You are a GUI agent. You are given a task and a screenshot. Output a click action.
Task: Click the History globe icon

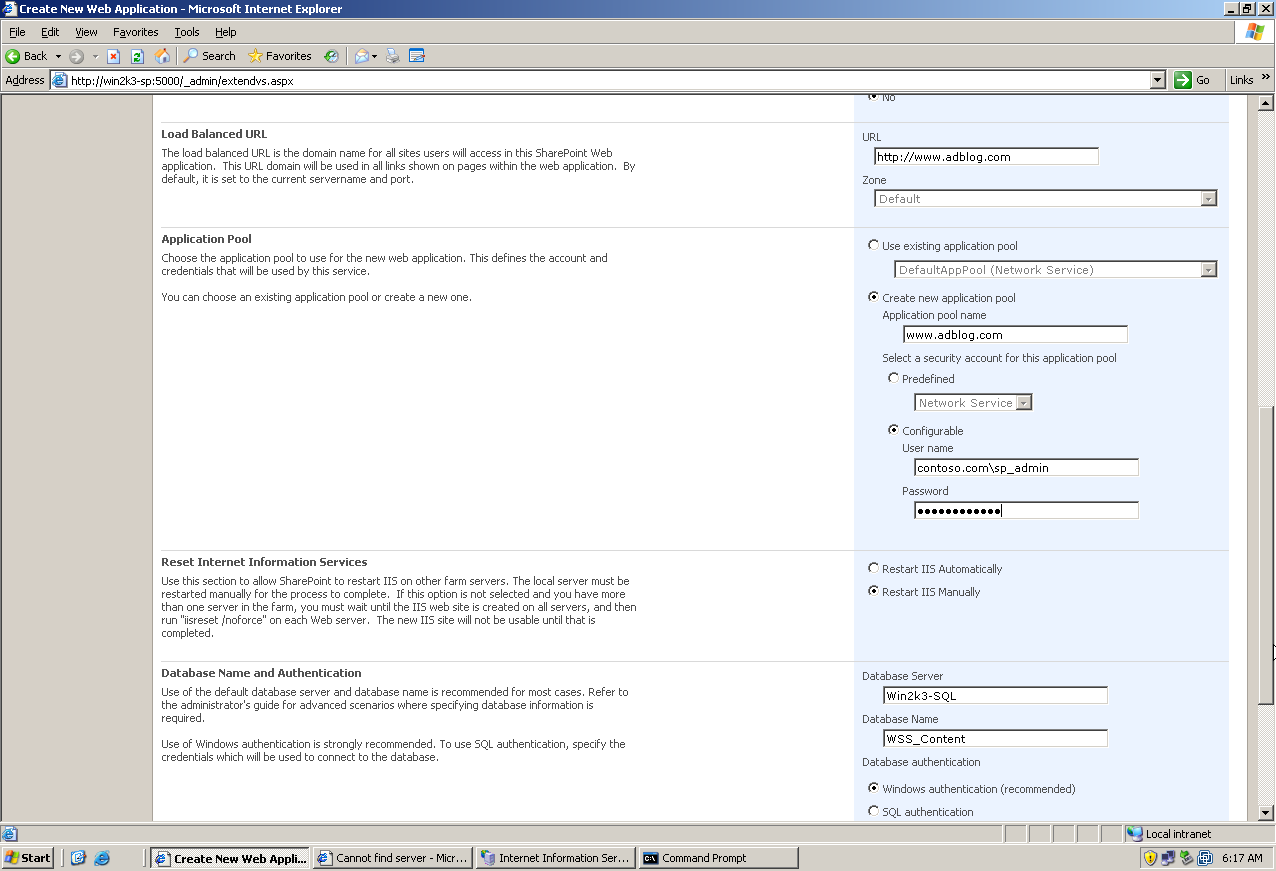[331, 56]
